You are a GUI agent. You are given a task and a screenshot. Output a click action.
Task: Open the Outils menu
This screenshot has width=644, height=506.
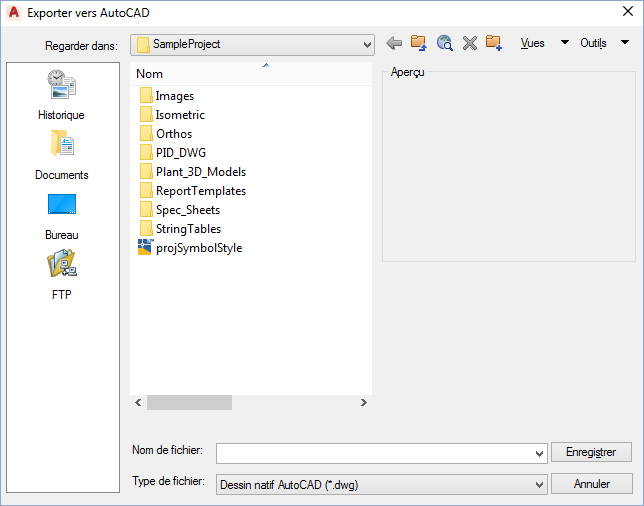(593, 43)
